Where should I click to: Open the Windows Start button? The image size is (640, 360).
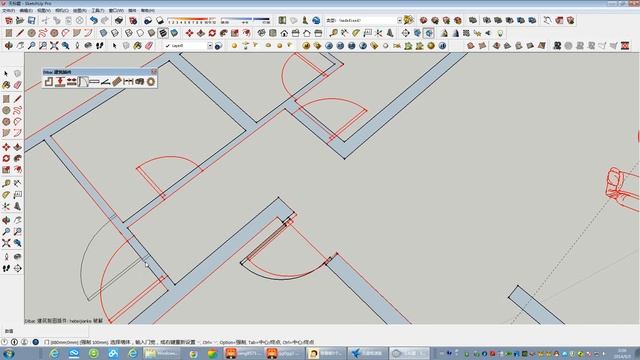(x=8, y=353)
